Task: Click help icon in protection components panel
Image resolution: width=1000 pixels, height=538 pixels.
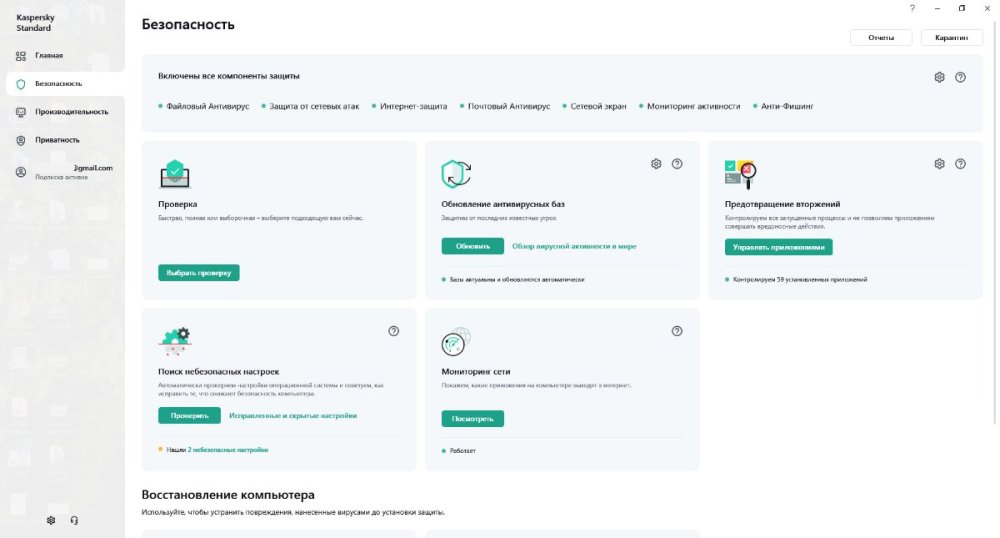Action: point(960,77)
